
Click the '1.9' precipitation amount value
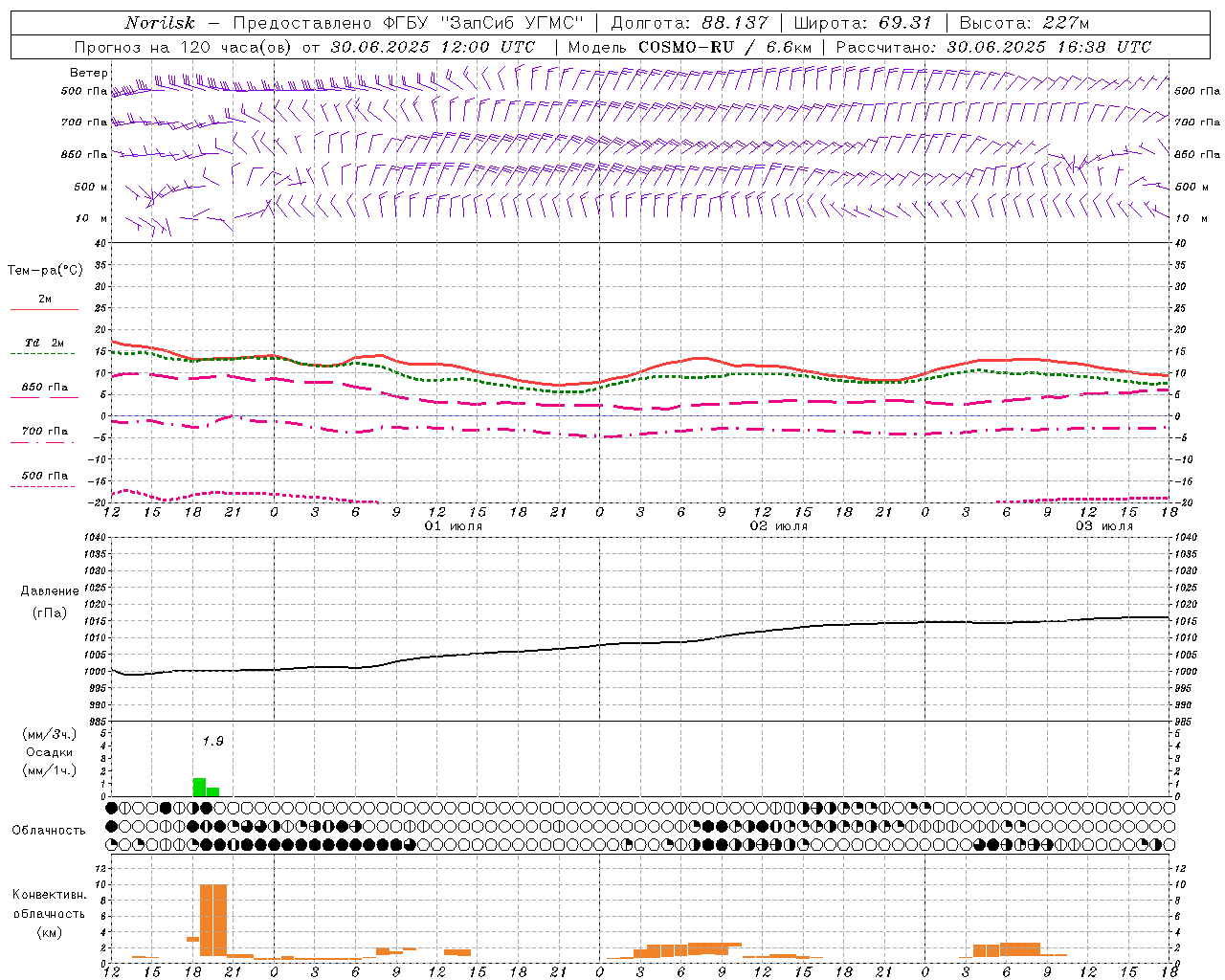[x=212, y=741]
